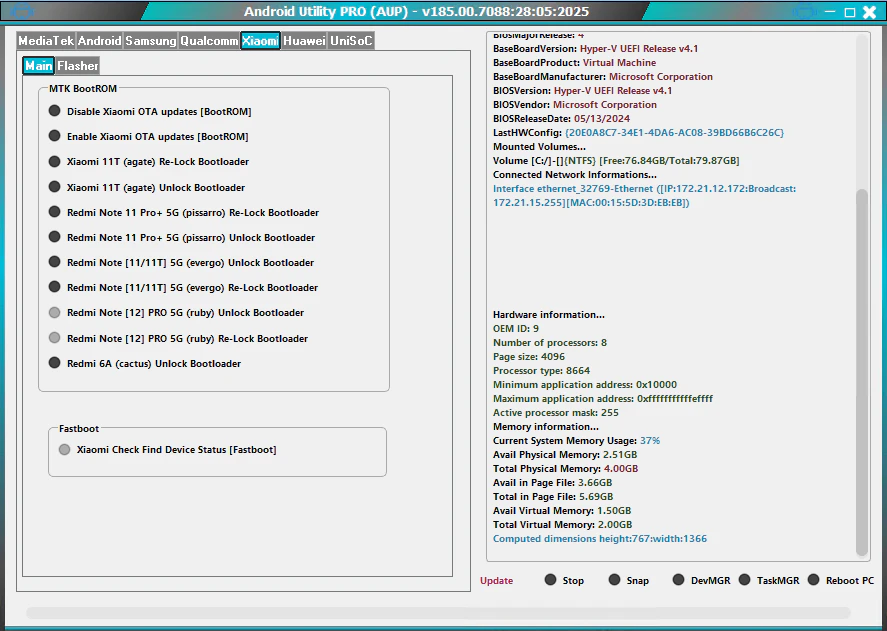Screen dimensions: 887x631
Task: Click the 'Volume [C:/]' NTFS line
Action: pyautogui.click(x=616, y=161)
